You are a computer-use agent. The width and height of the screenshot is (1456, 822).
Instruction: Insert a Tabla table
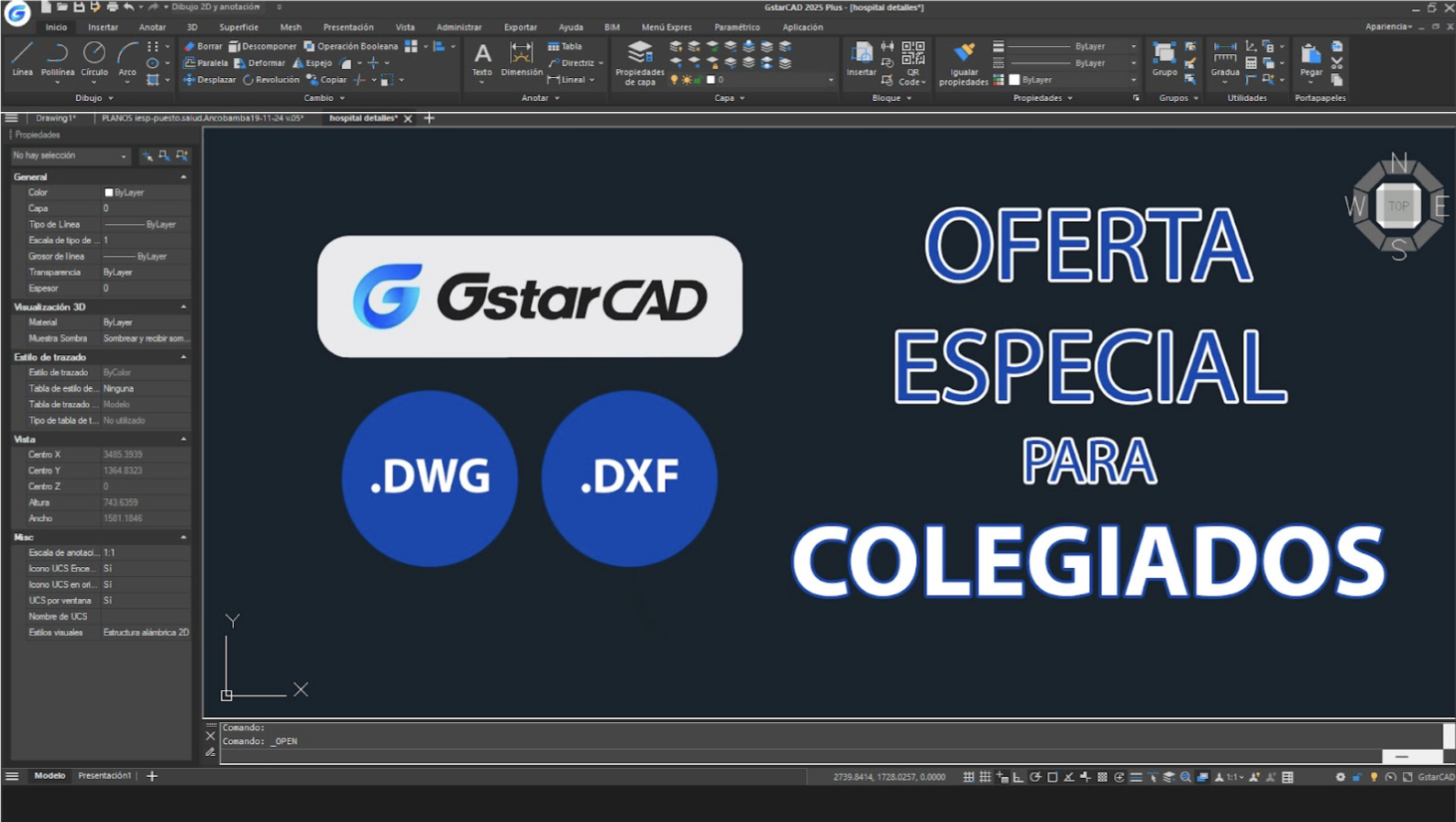[x=565, y=46]
